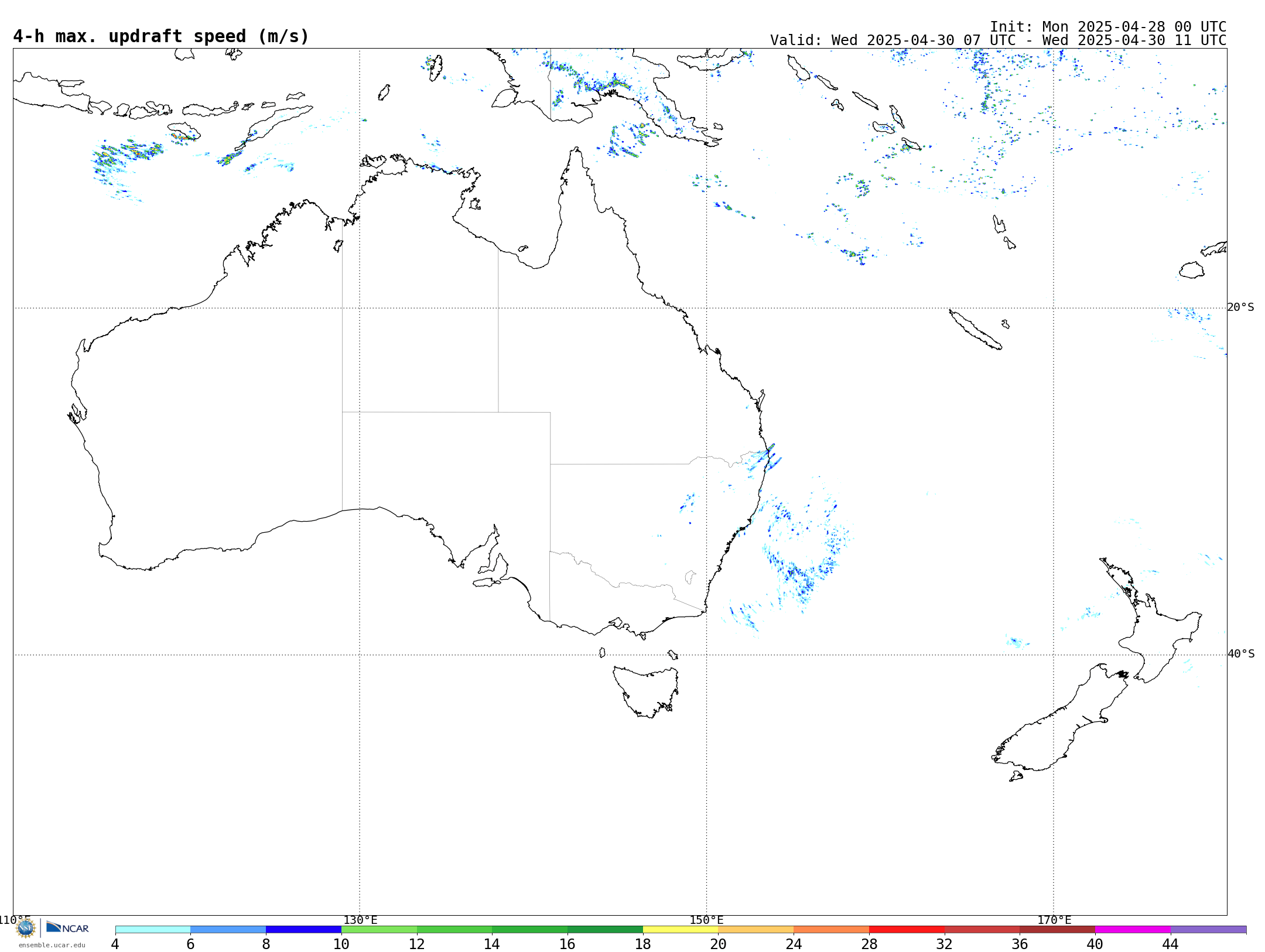Click the 130°E longitude label
1265x952 pixels.
[x=360, y=920]
